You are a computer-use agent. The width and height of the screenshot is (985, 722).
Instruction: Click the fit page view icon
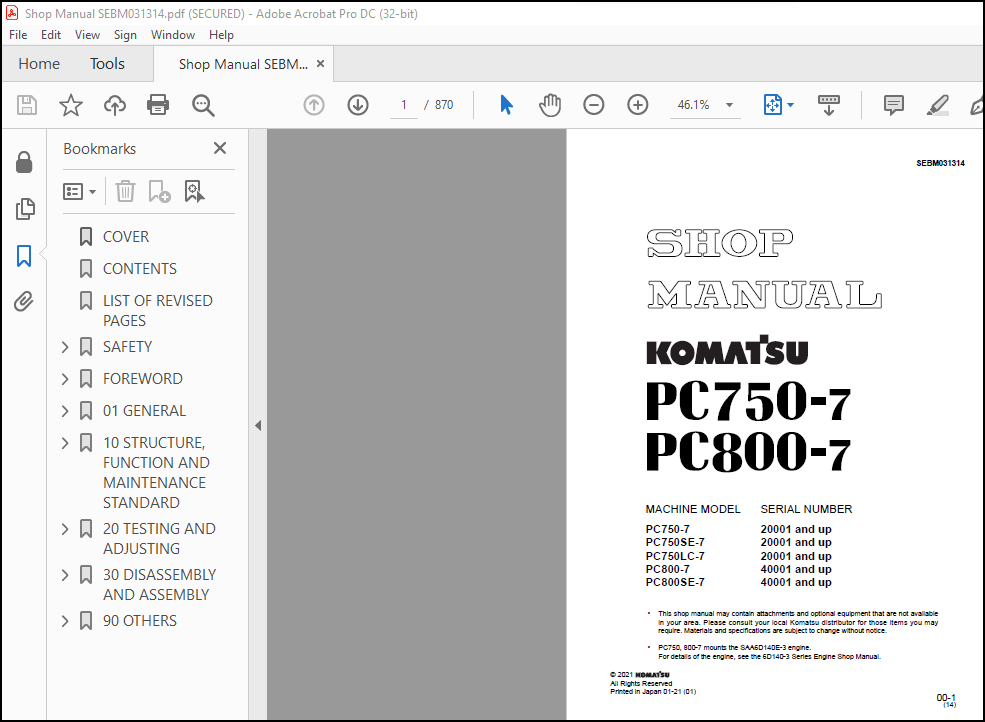[773, 105]
